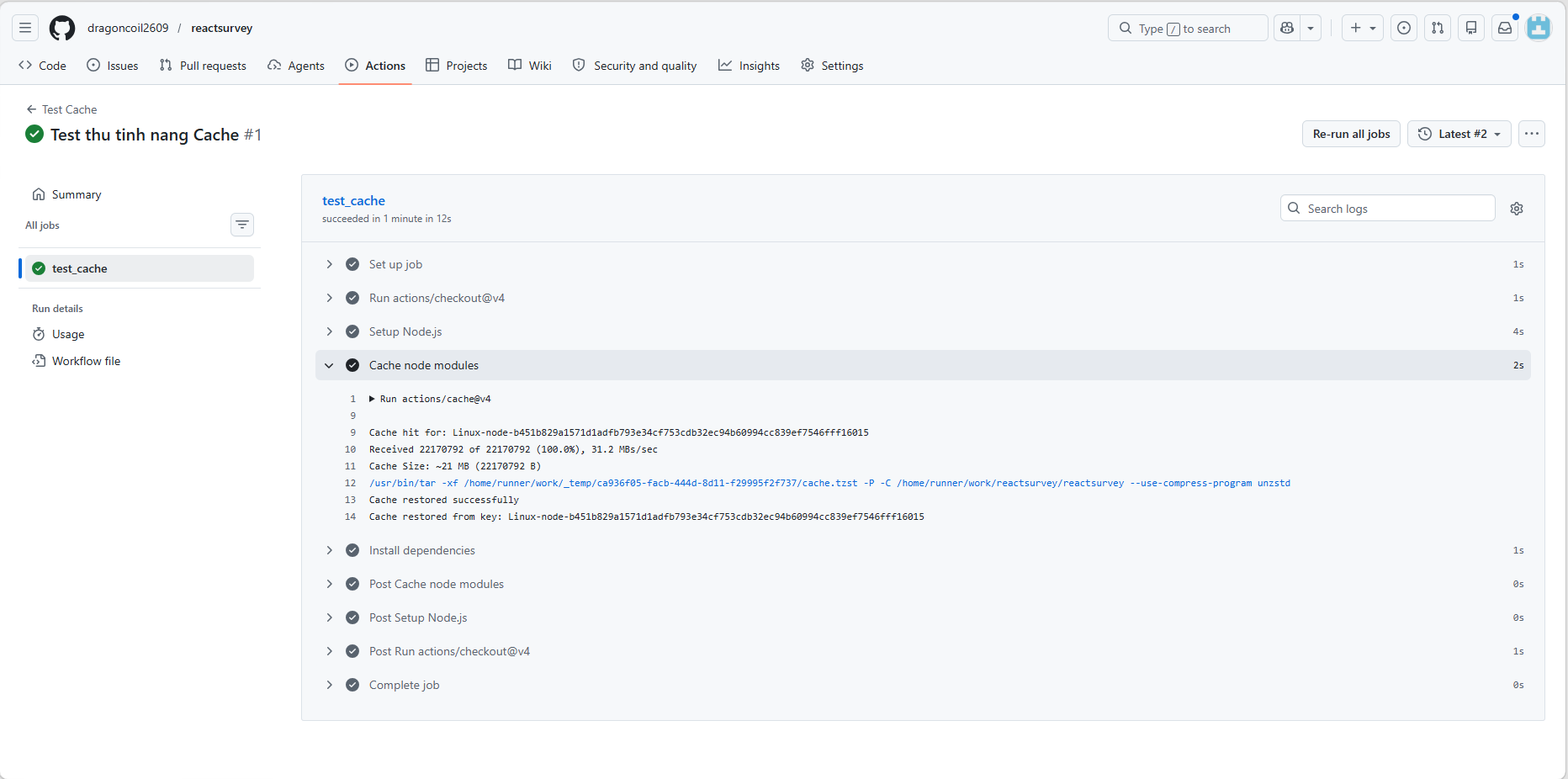The width and height of the screenshot is (1568, 779).
Task: Expand the Setup Node.js step
Action: [923, 331]
